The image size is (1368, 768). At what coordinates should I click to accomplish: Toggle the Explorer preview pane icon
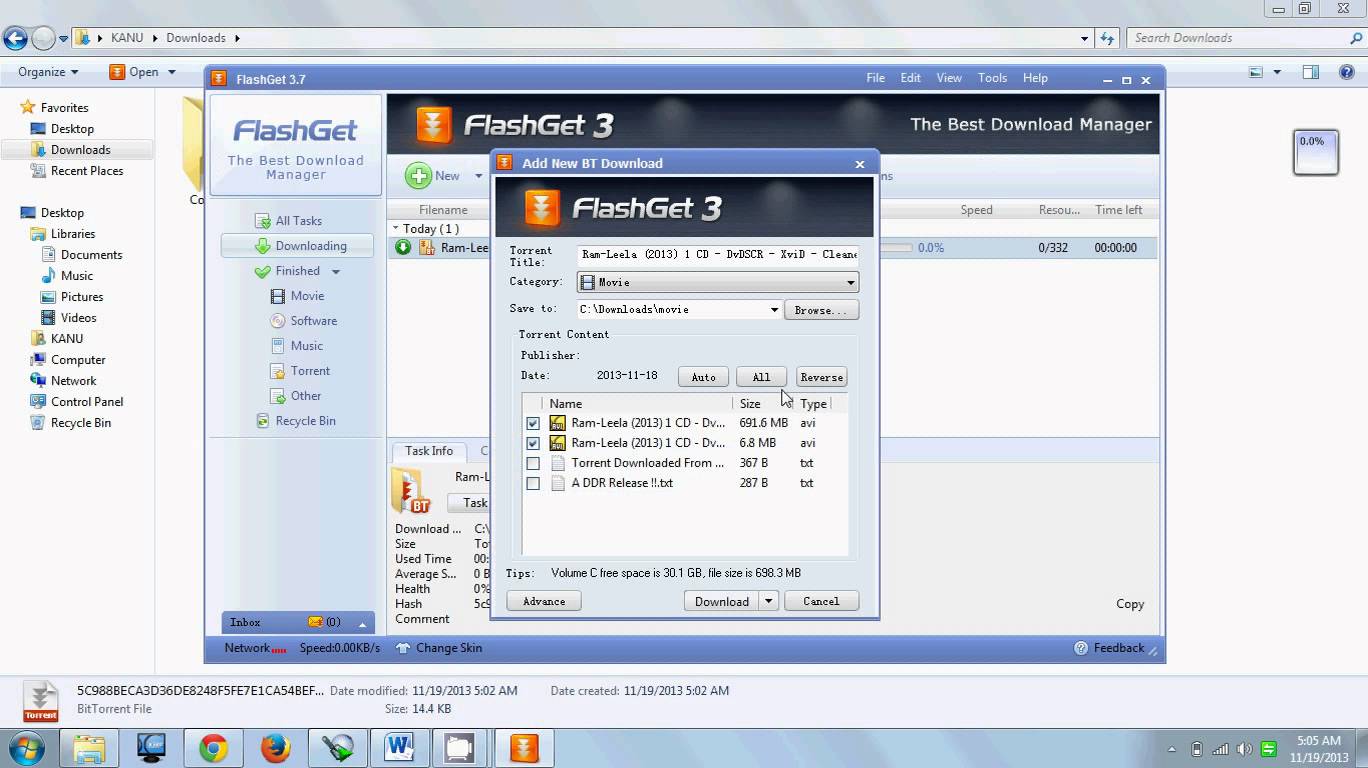click(1311, 72)
